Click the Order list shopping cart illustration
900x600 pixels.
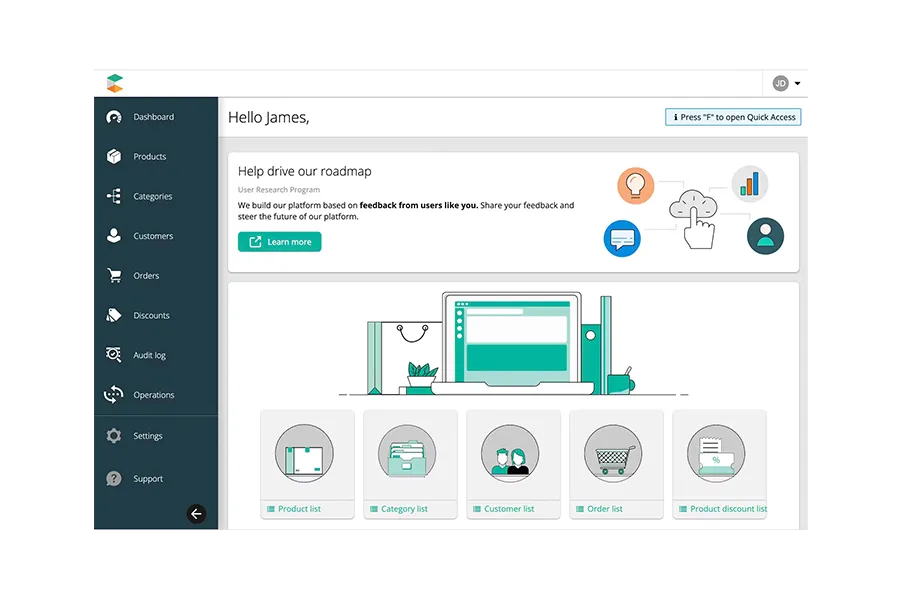(613, 454)
